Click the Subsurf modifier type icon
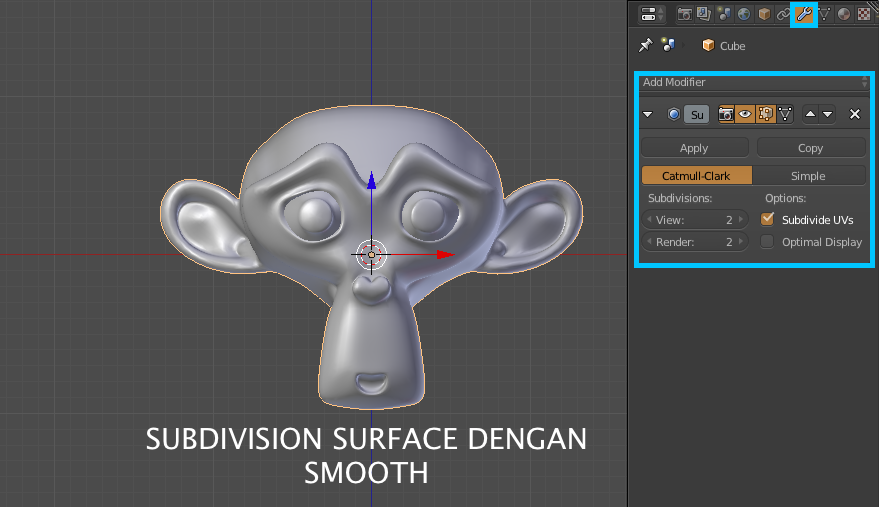 click(674, 114)
